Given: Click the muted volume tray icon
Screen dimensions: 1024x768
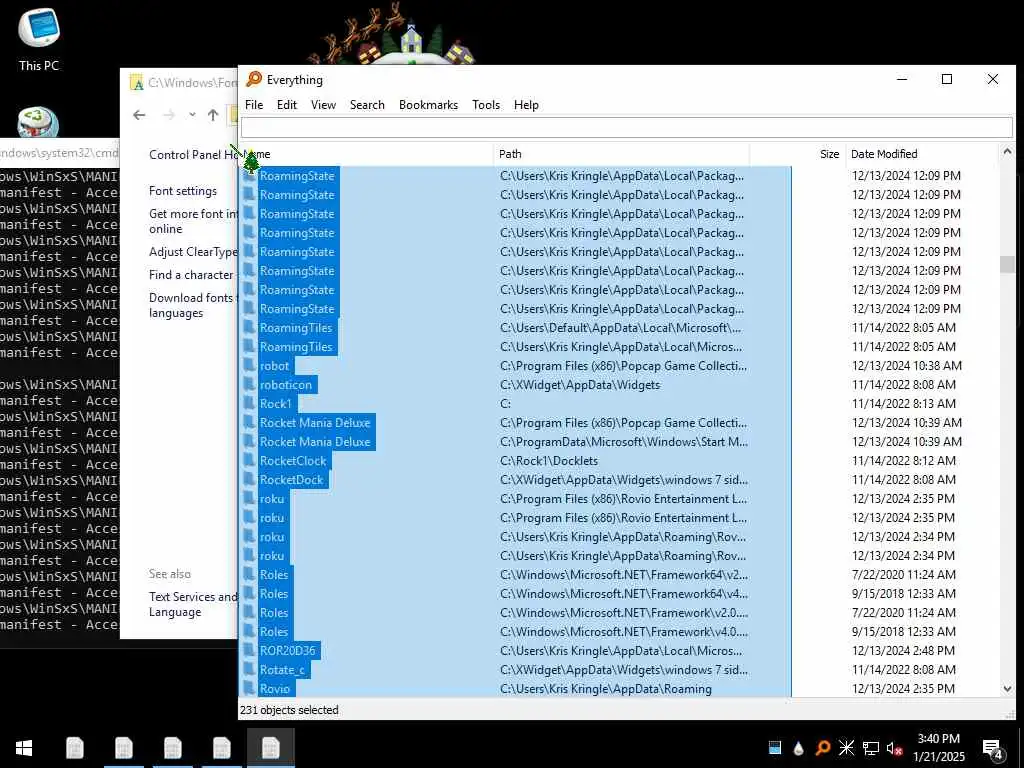Looking at the screenshot, I should 895,748.
